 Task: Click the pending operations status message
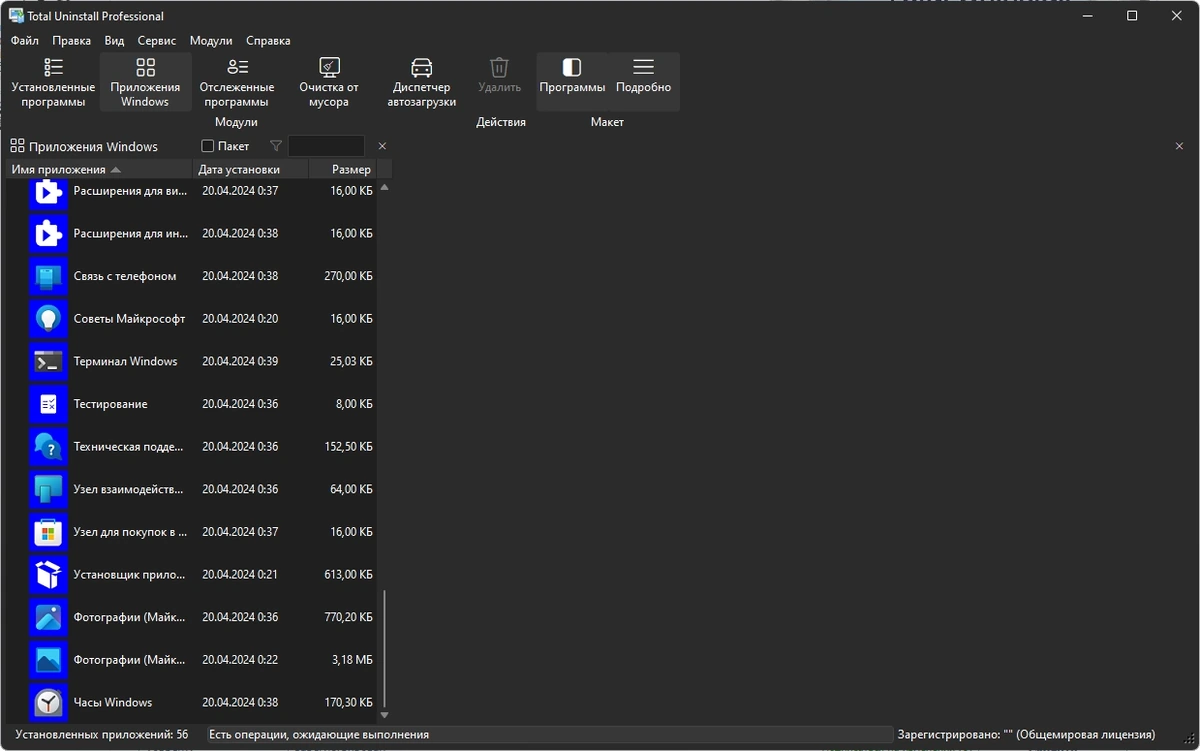[x=319, y=735]
